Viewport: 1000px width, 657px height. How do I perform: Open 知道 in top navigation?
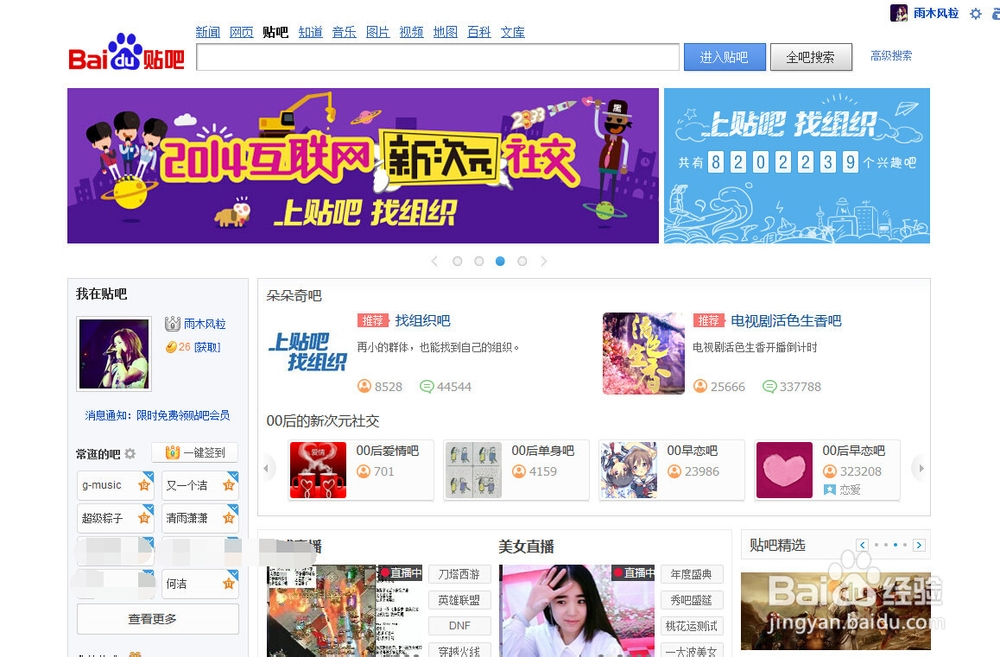pos(311,32)
